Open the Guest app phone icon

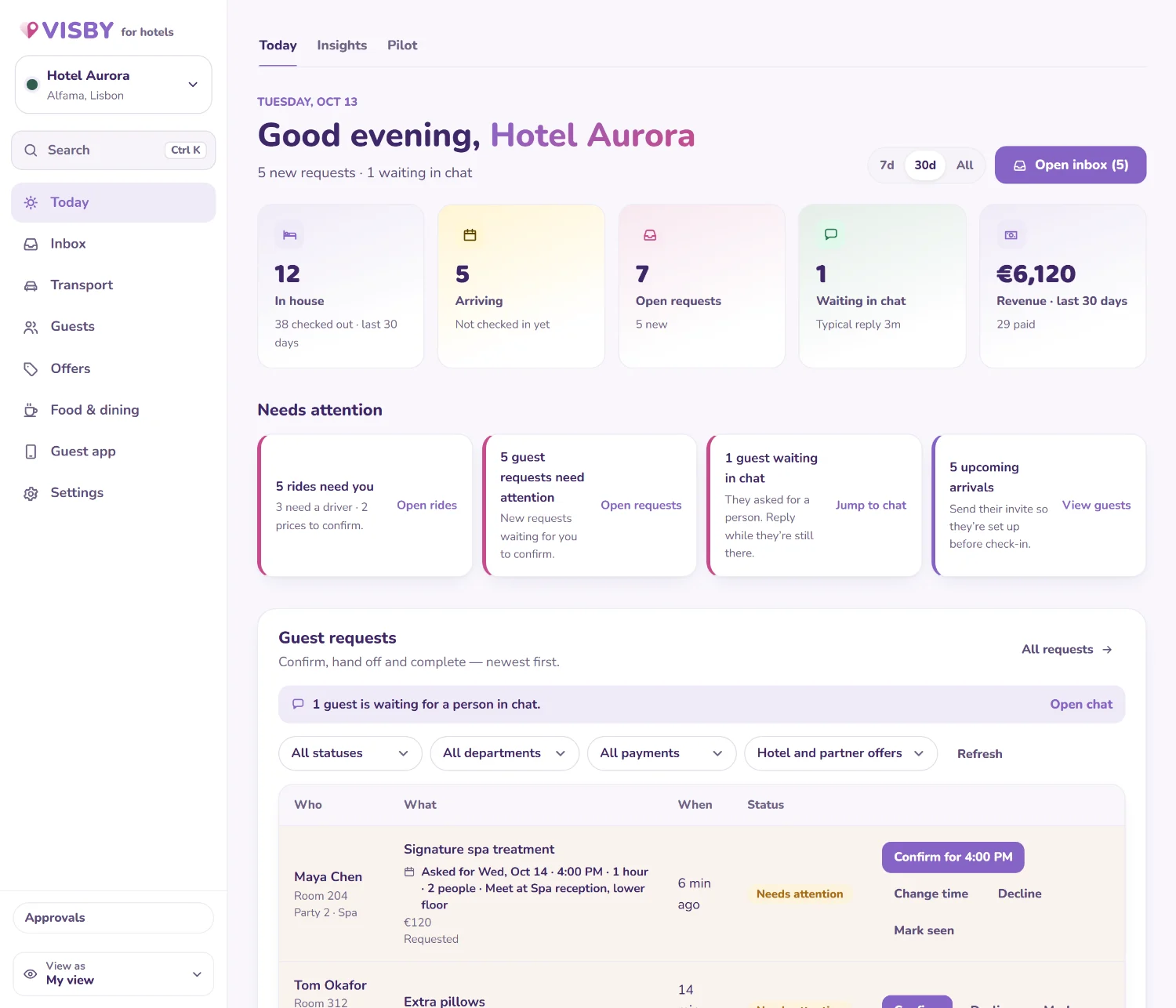(x=31, y=451)
